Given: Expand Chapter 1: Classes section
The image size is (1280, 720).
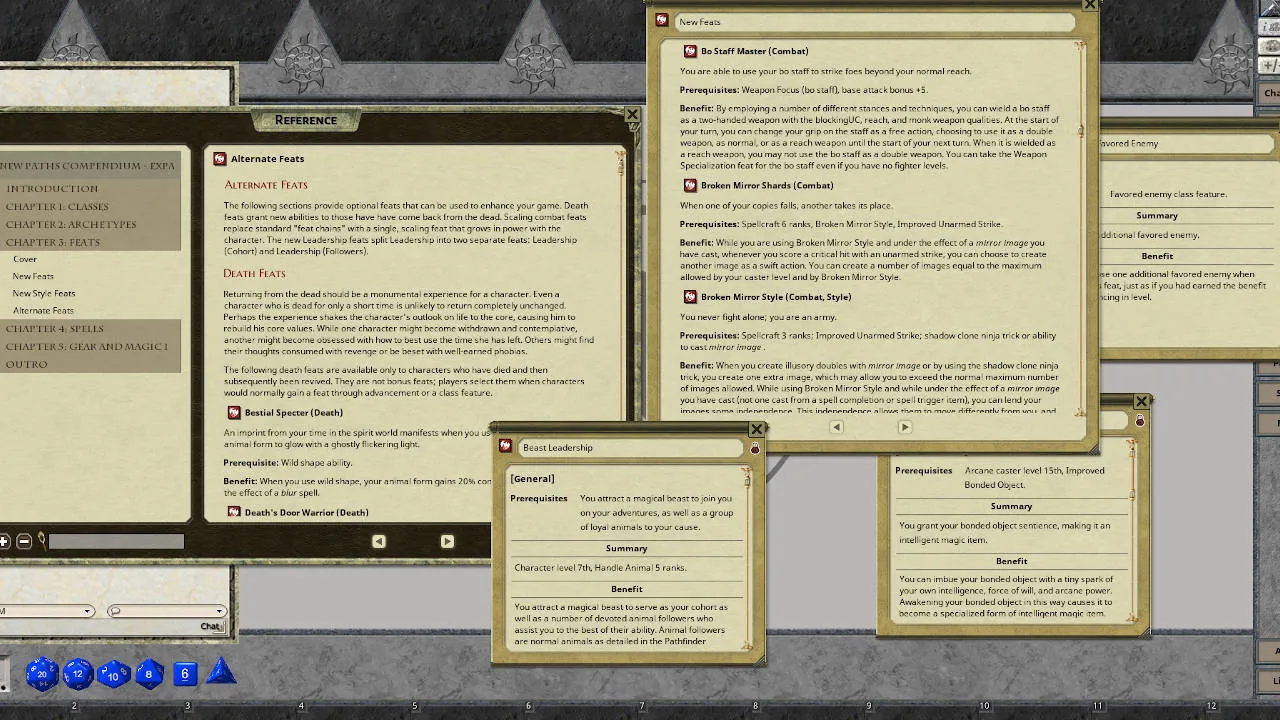Looking at the screenshot, I should coord(90,206).
